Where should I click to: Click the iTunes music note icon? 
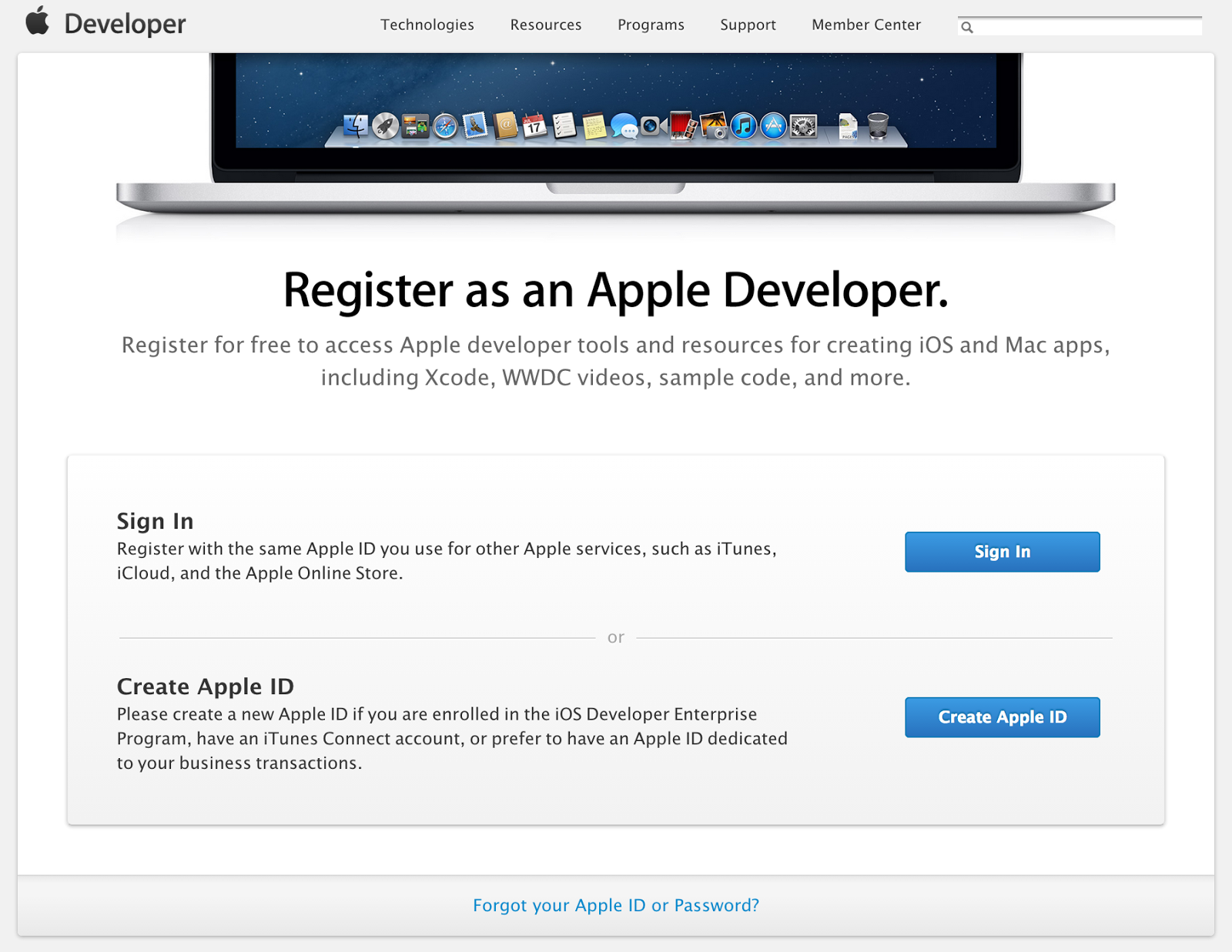click(744, 125)
